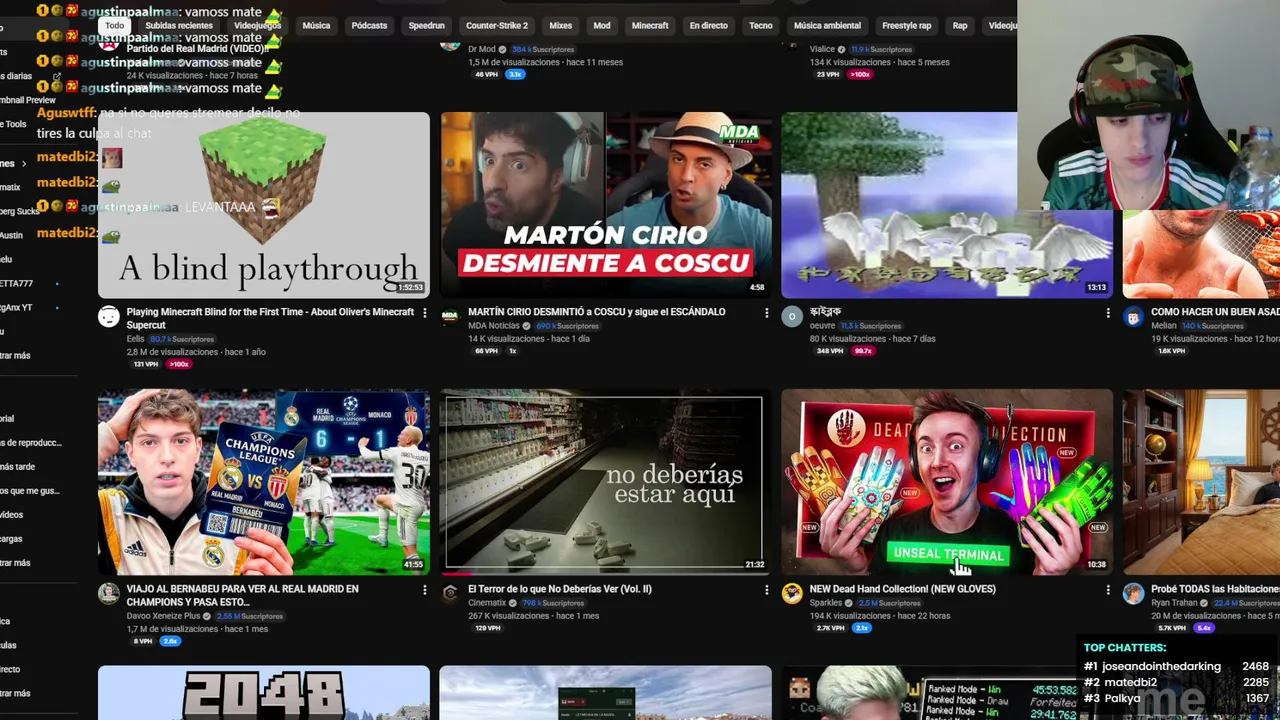Play the A blind playthrough Minecraft thumbnail
This screenshot has height=720, width=1280.
click(x=264, y=205)
